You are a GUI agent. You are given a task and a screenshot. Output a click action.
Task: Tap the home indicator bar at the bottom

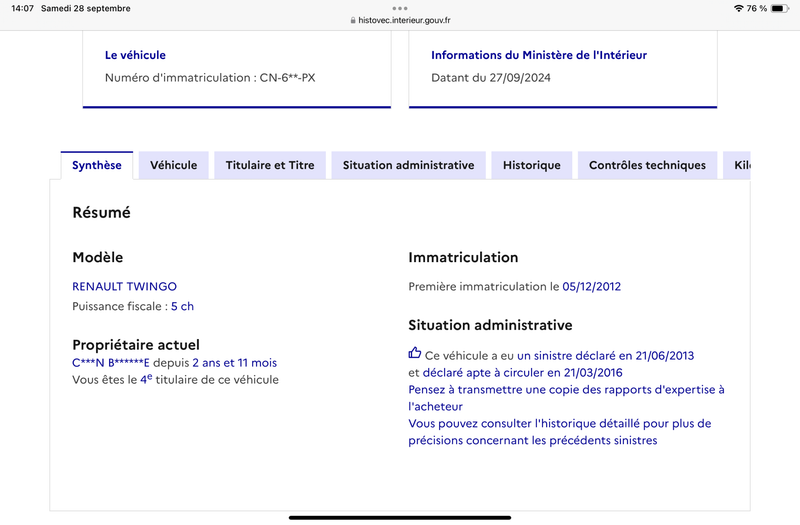click(400, 517)
